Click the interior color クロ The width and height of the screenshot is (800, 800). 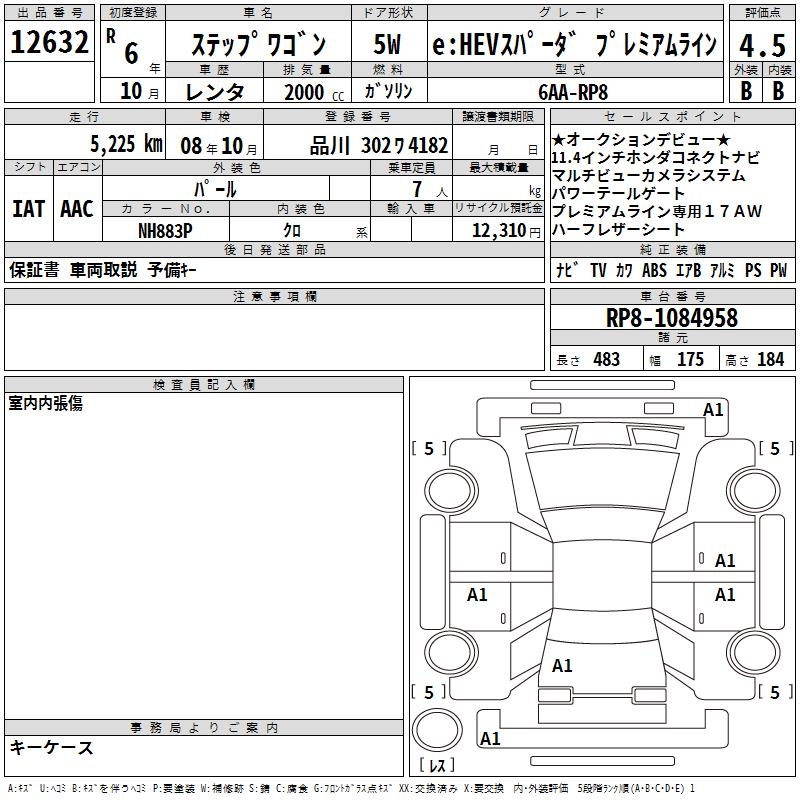coord(292,231)
